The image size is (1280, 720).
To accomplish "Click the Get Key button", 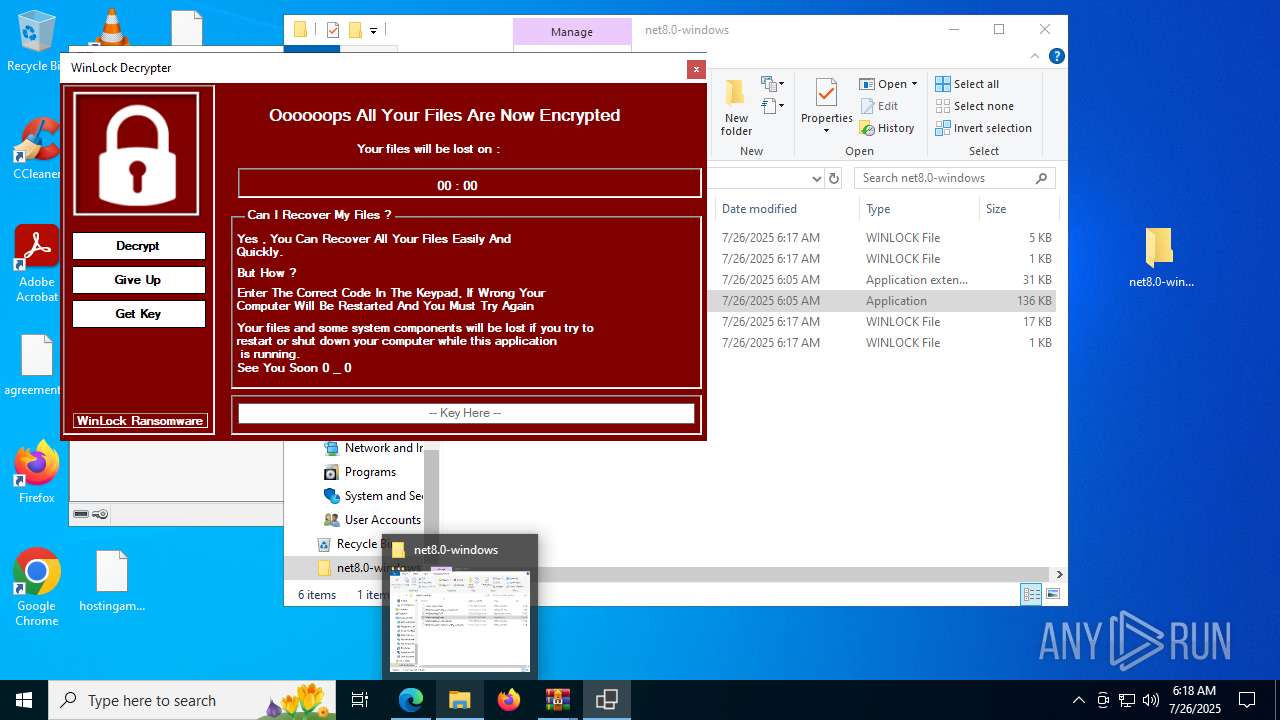I will pyautogui.click(x=138, y=314).
